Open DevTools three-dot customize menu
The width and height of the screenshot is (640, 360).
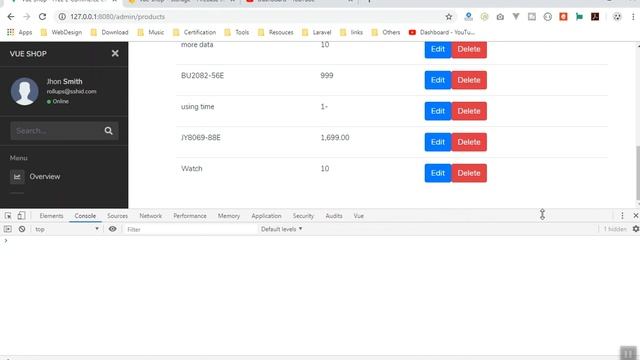pos(622,216)
